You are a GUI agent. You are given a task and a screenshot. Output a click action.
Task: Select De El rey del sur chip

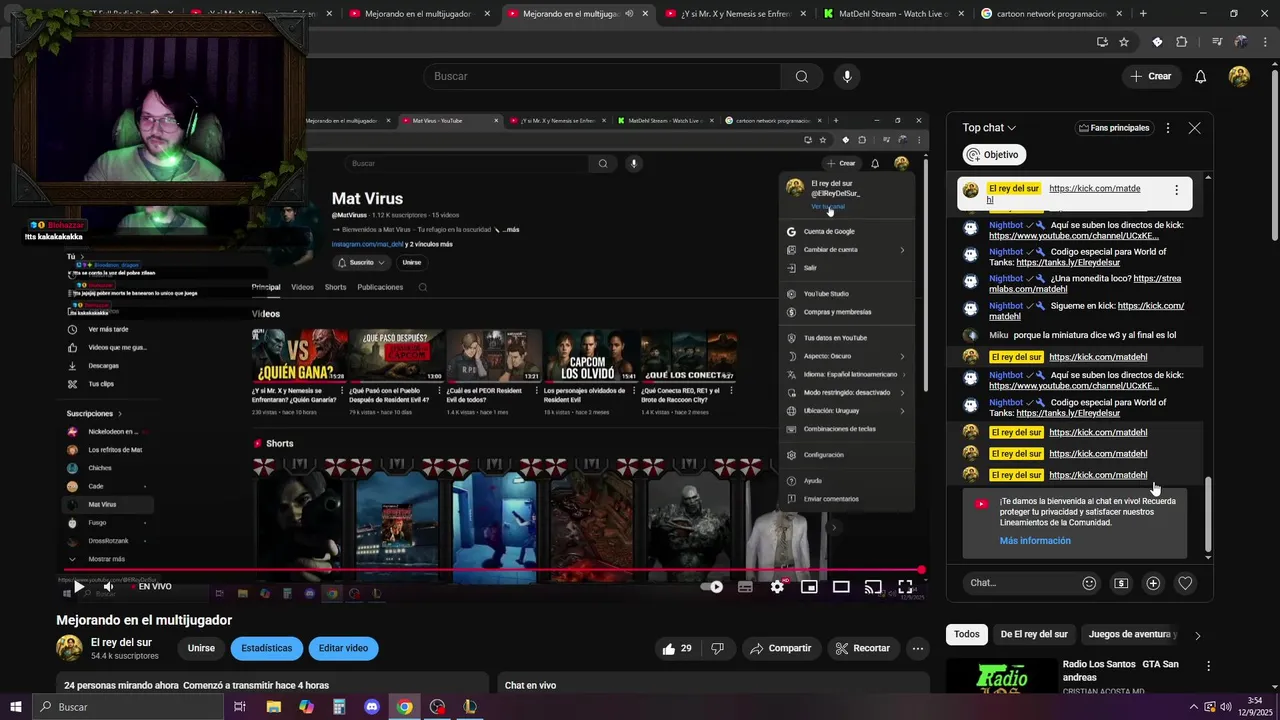1034,634
